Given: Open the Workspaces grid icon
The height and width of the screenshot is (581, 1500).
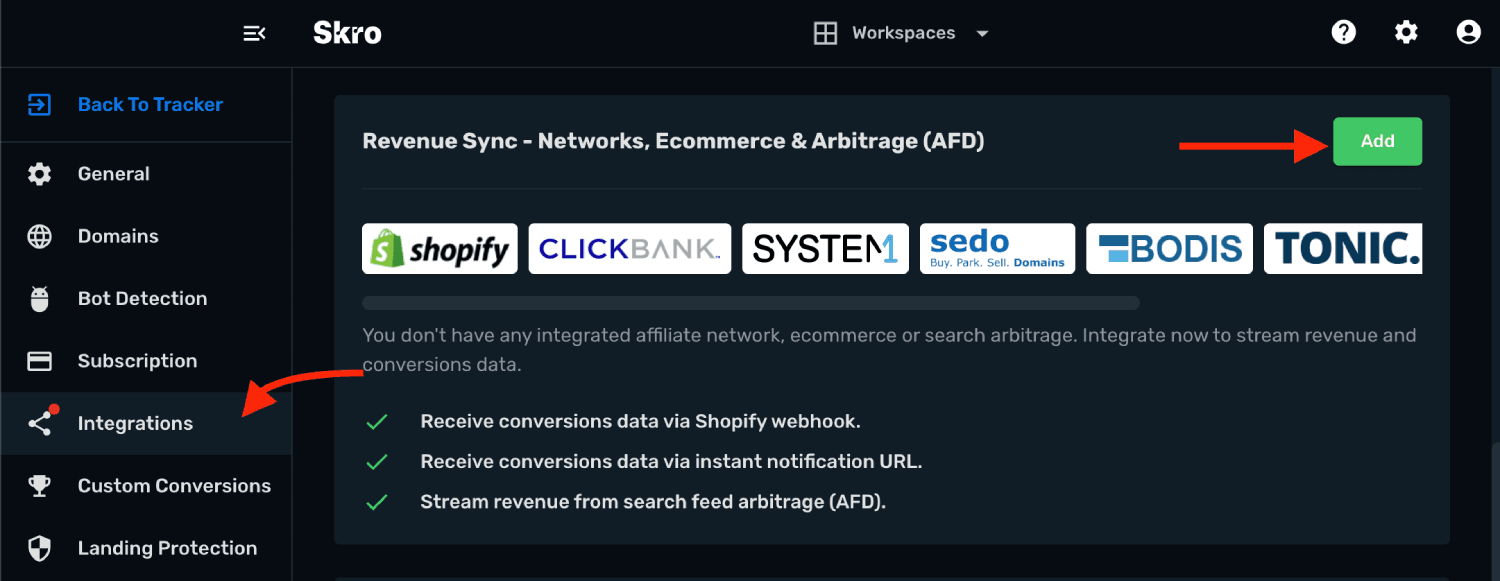Looking at the screenshot, I should pyautogui.click(x=825, y=33).
